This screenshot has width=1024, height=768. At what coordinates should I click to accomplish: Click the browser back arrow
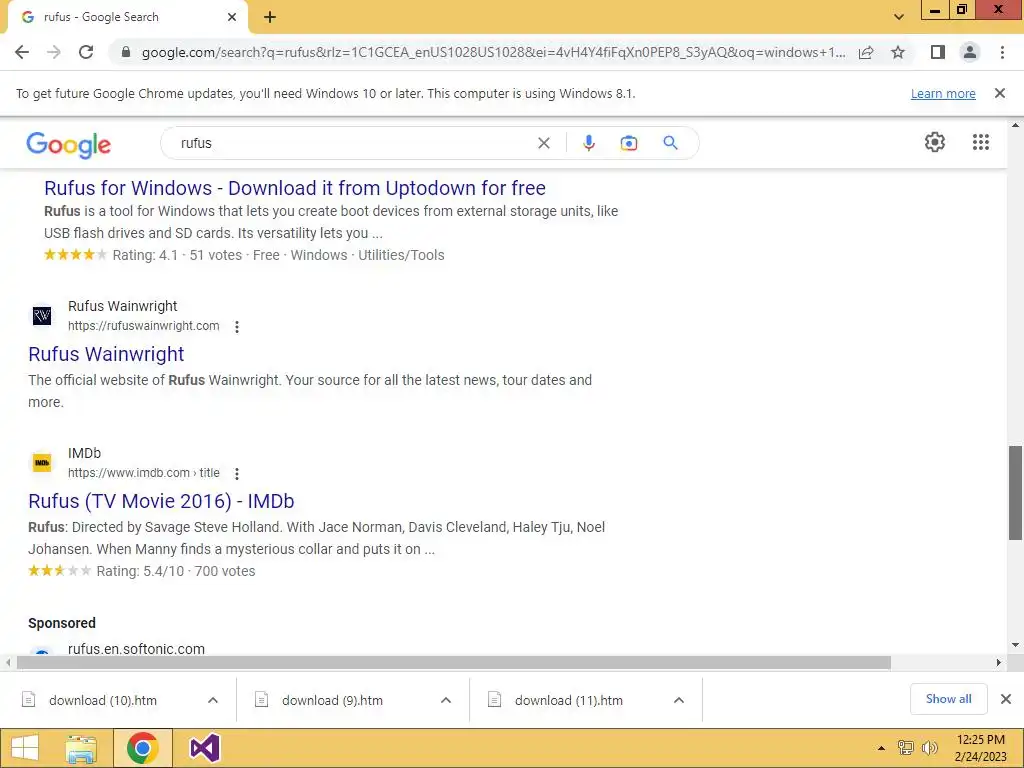22,52
